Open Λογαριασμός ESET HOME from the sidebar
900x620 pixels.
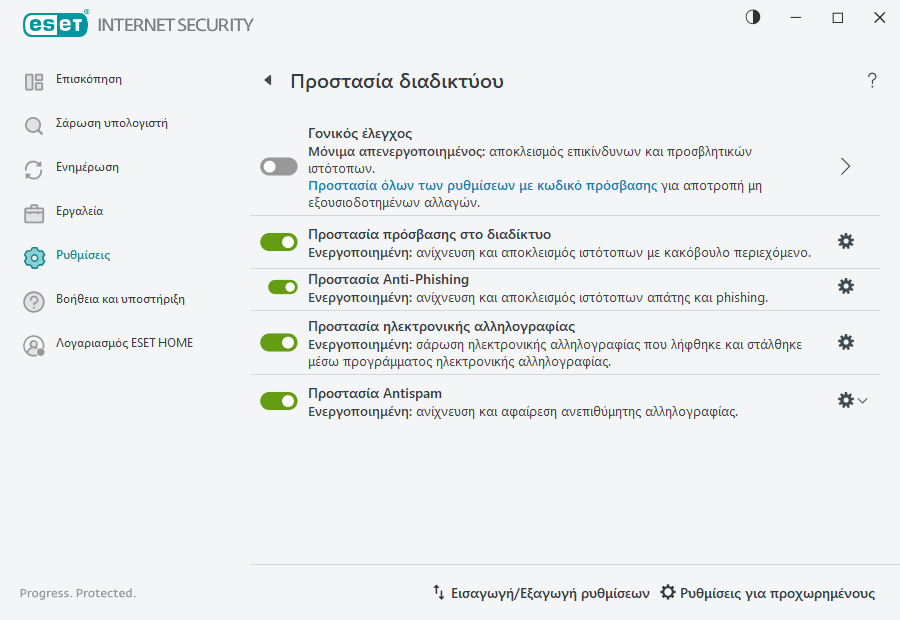point(33,343)
